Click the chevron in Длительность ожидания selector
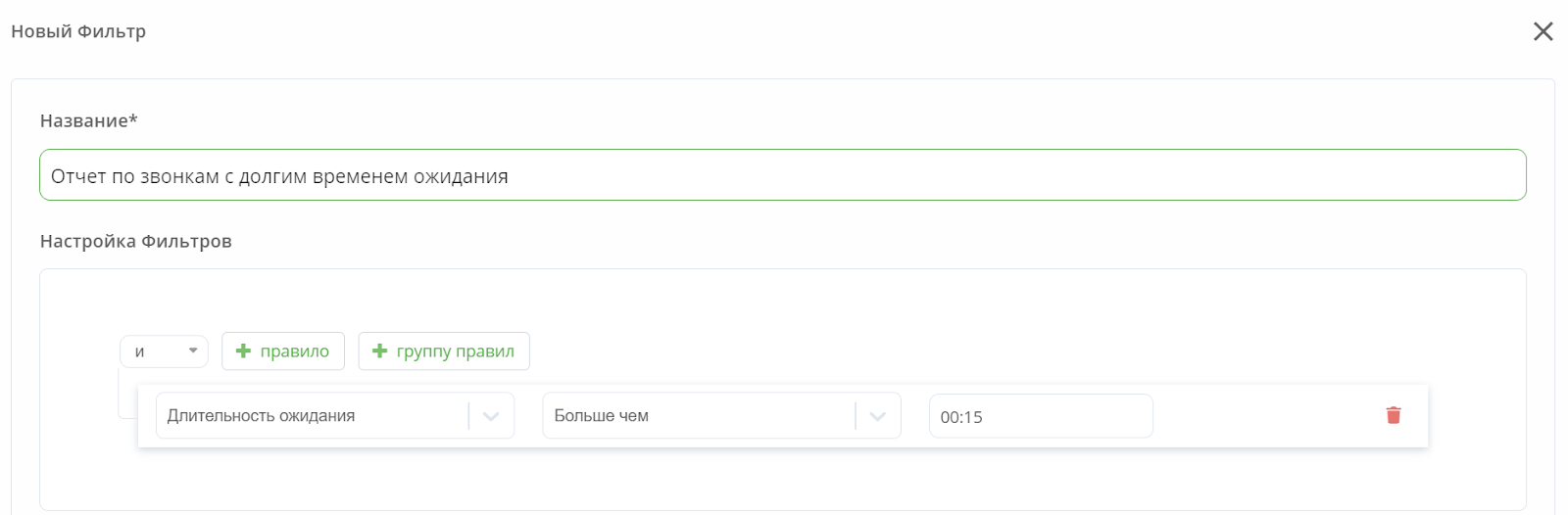Screen dimensions: 1568x515 click(x=492, y=416)
